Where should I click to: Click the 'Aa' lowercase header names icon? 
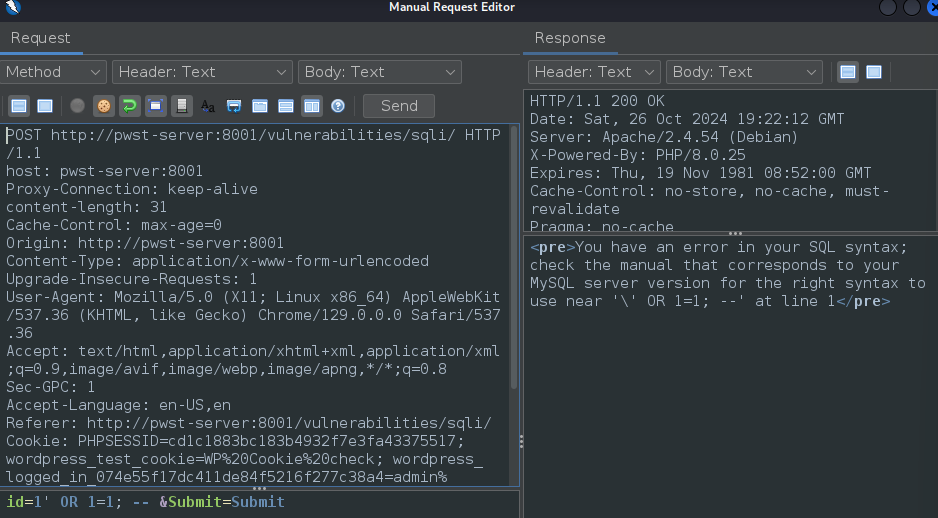(208, 106)
